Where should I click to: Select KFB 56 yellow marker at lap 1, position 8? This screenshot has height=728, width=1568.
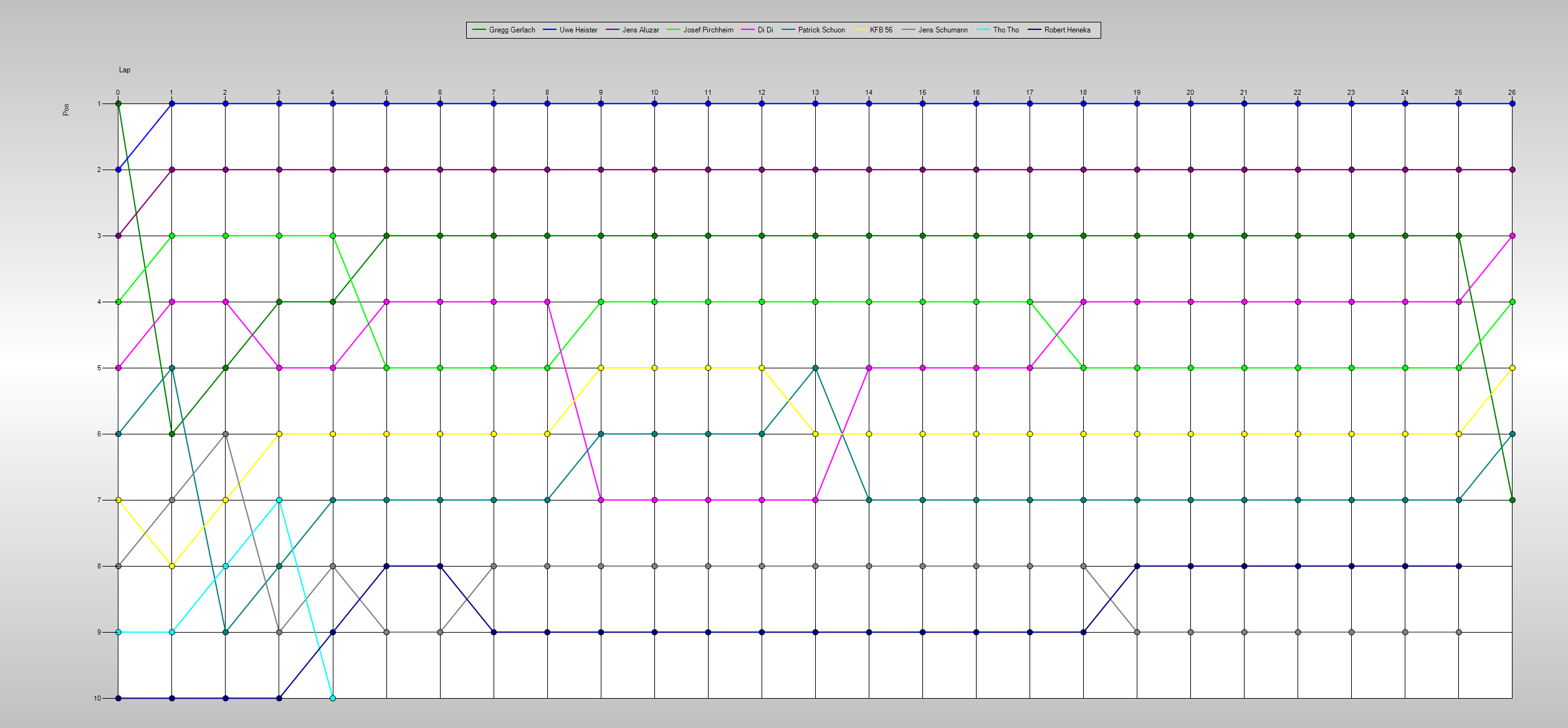172,566
